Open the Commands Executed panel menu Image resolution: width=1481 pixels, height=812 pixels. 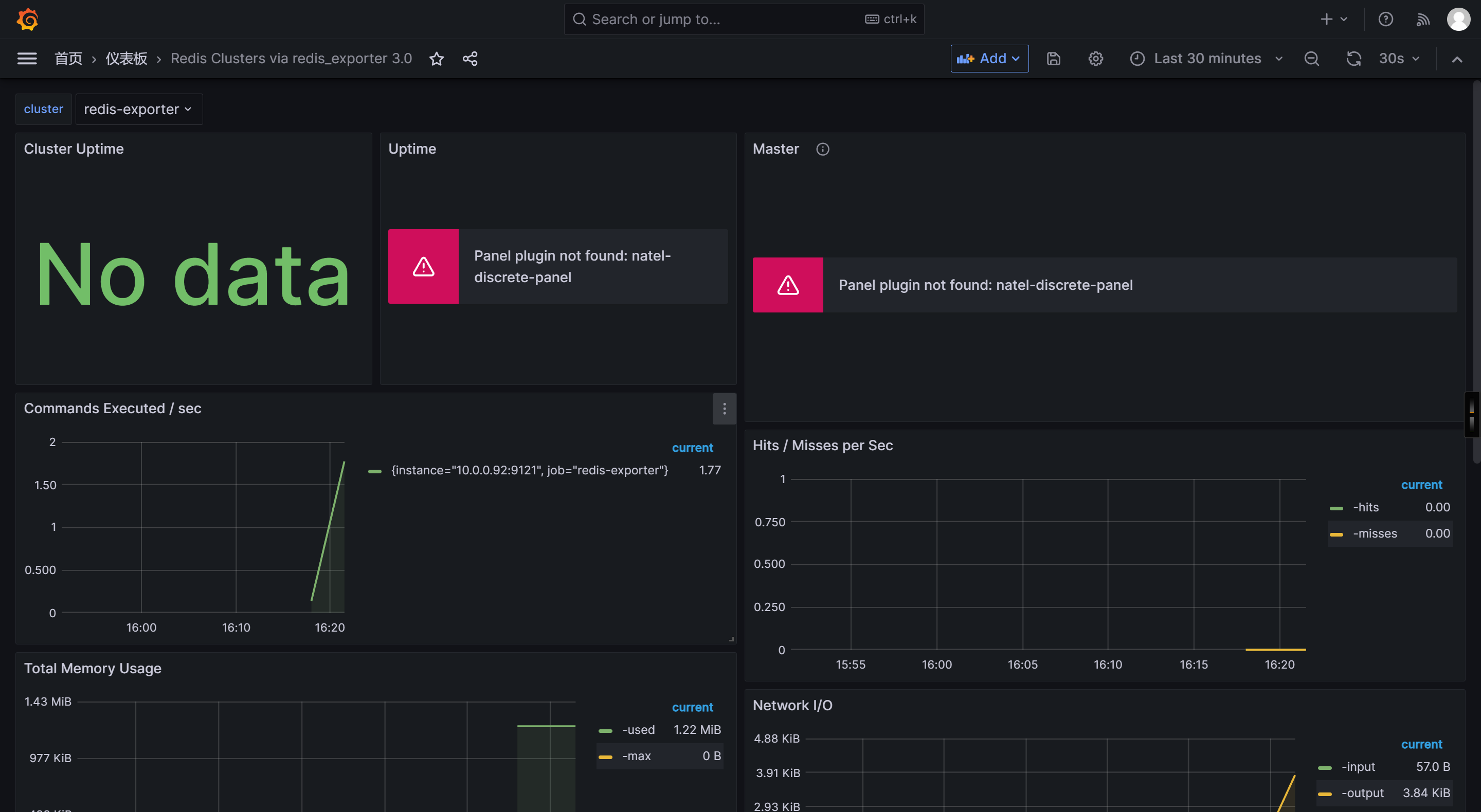pyautogui.click(x=724, y=409)
